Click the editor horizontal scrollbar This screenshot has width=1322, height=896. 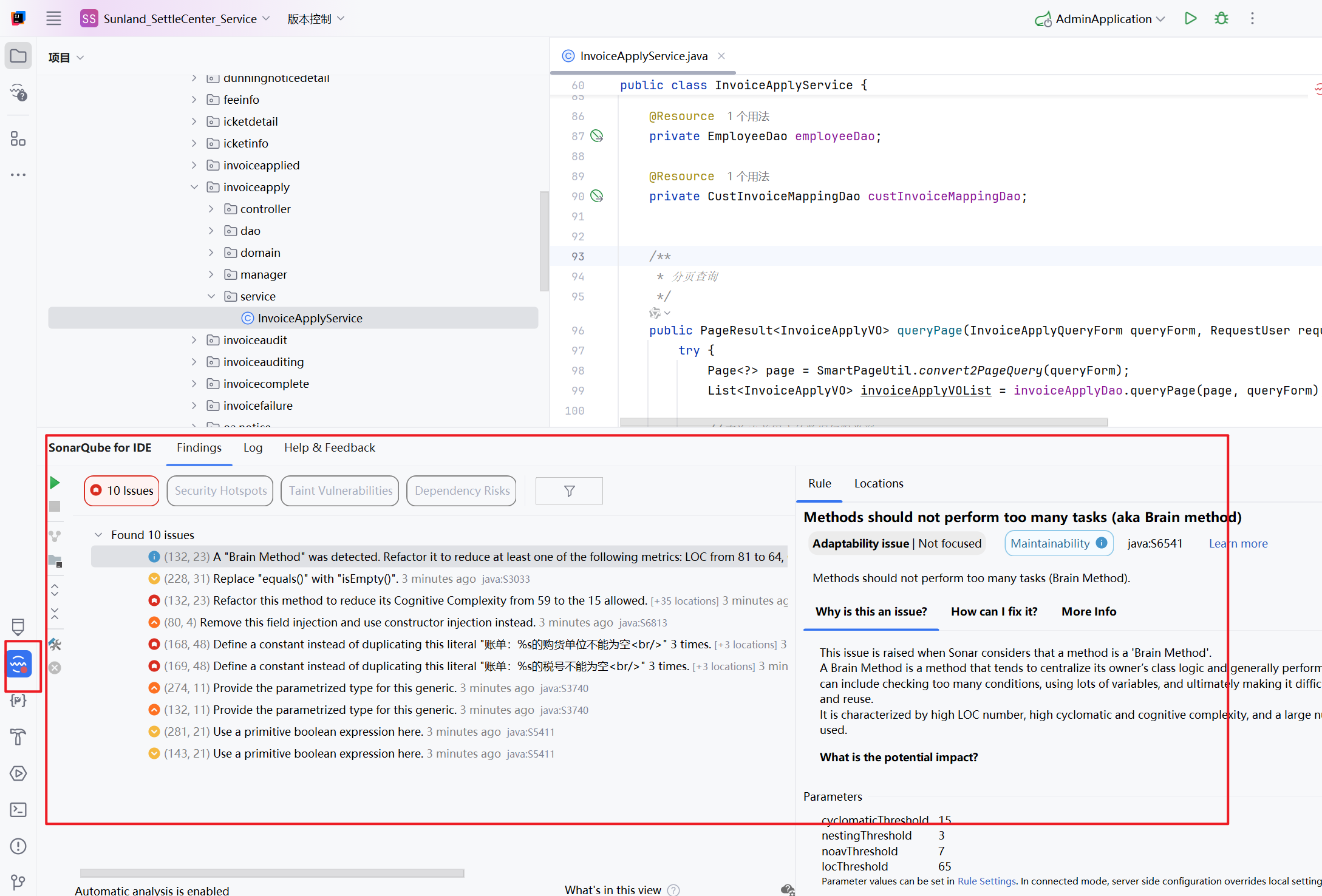pyautogui.click(x=864, y=422)
